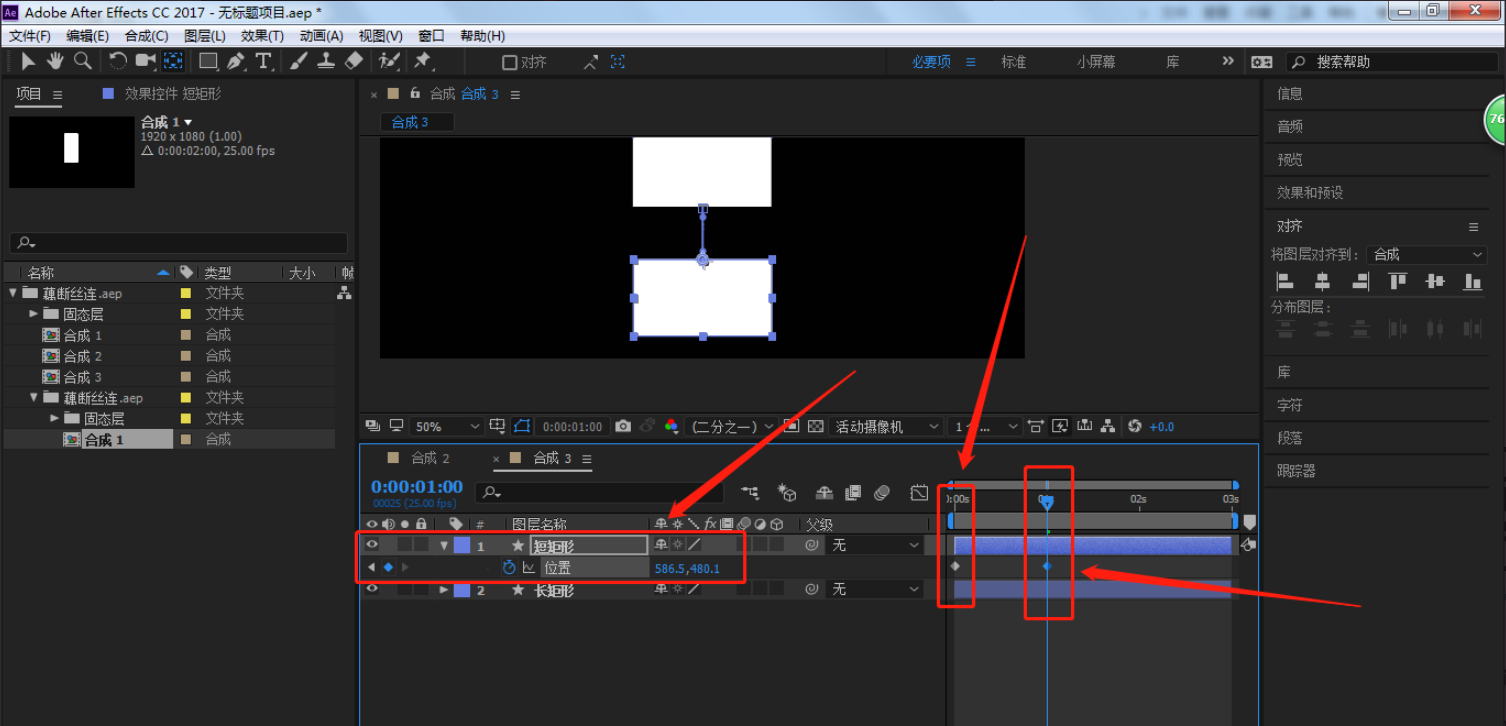Align layers vertically centered
1506x726 pixels.
1435,282
